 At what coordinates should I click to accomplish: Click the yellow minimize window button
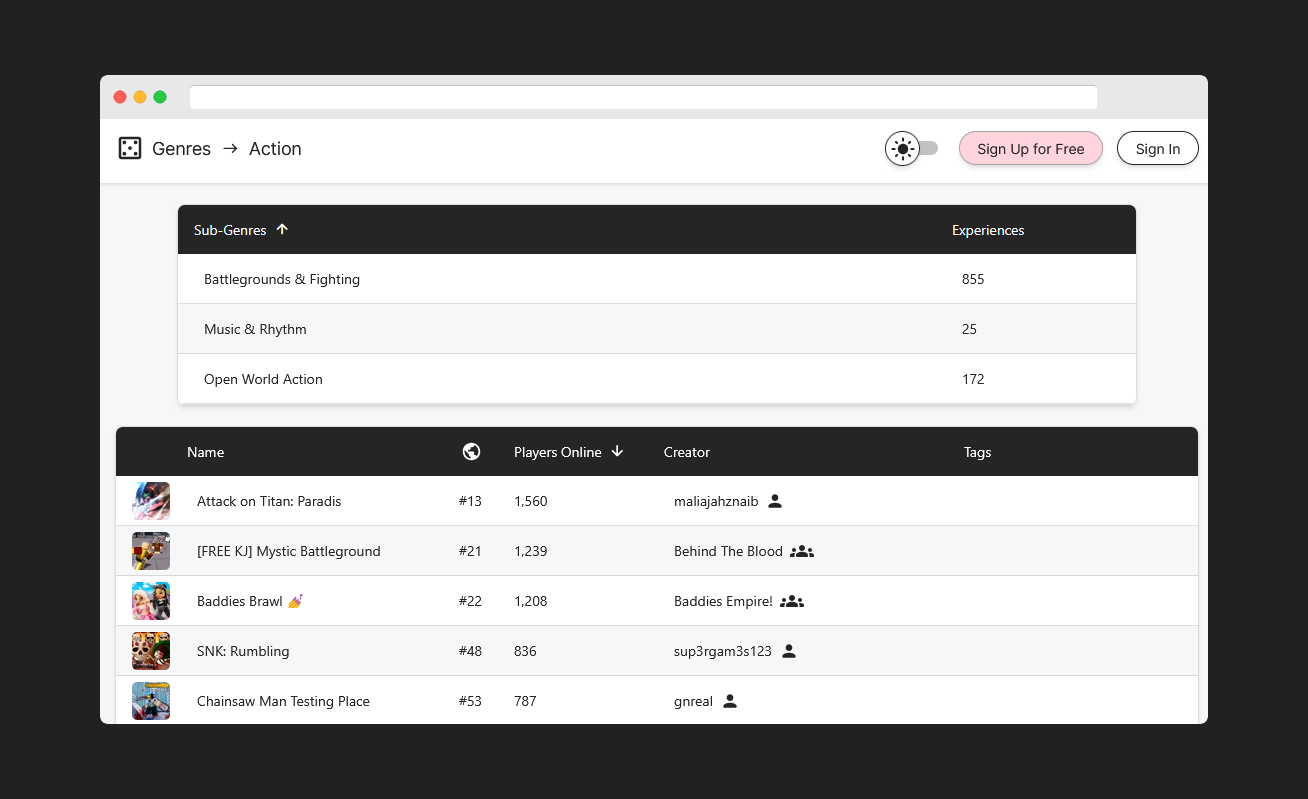point(140,97)
